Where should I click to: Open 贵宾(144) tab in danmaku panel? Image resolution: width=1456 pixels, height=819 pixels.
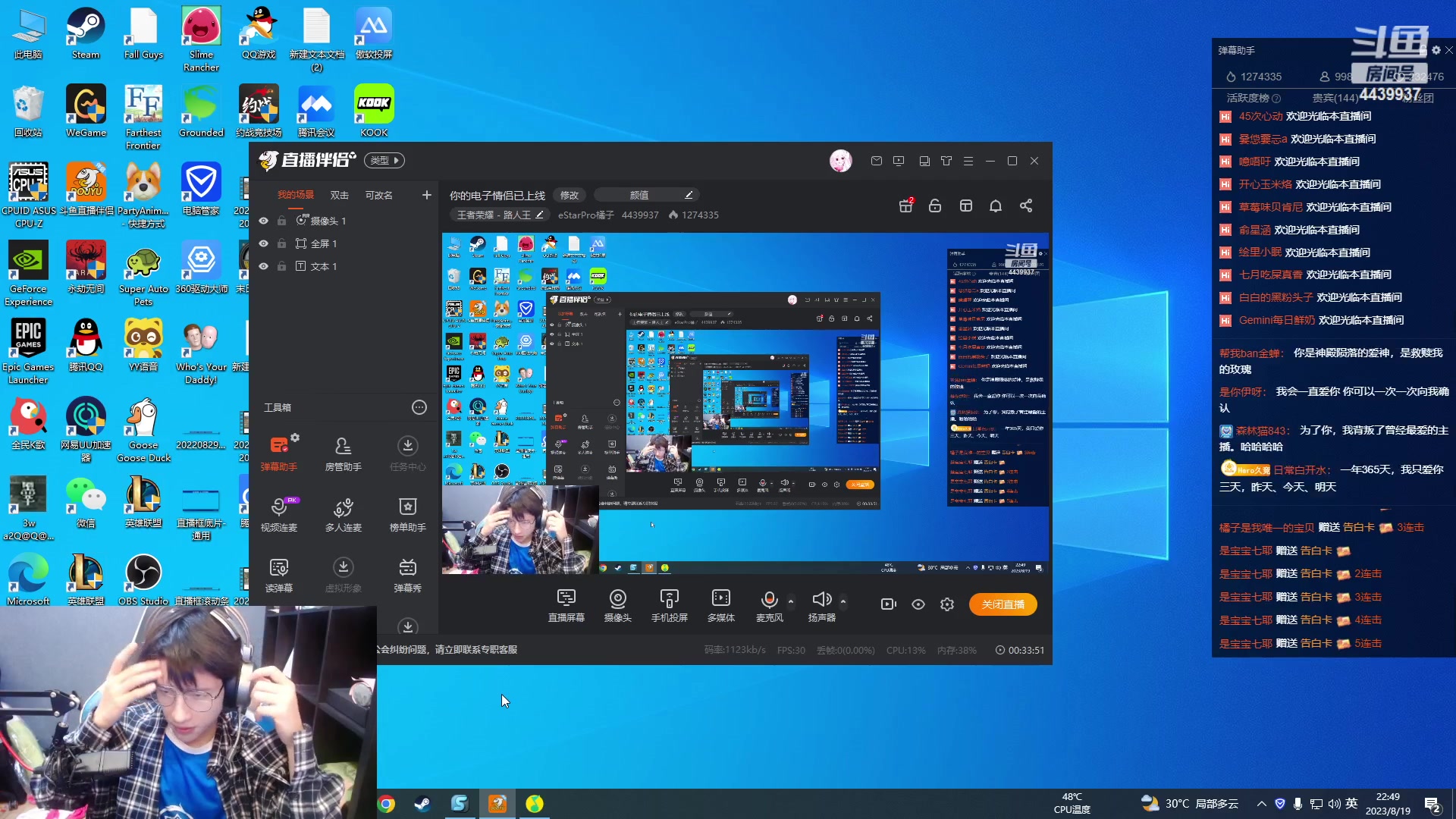pyautogui.click(x=1335, y=98)
